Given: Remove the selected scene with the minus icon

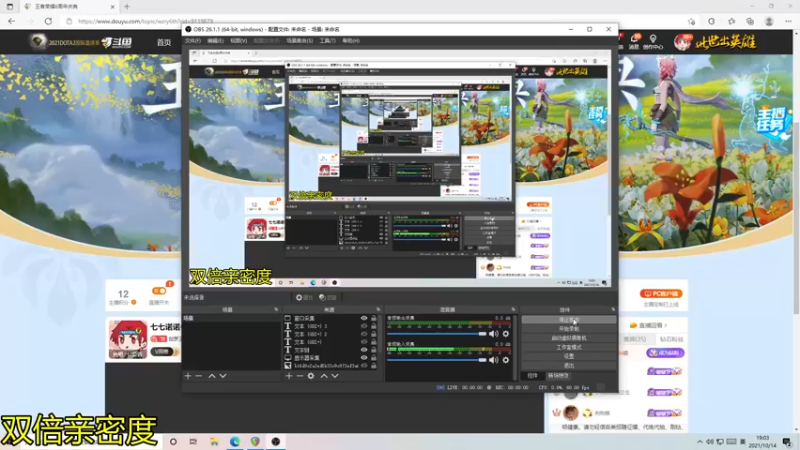Looking at the screenshot, I should pyautogui.click(x=199, y=376).
